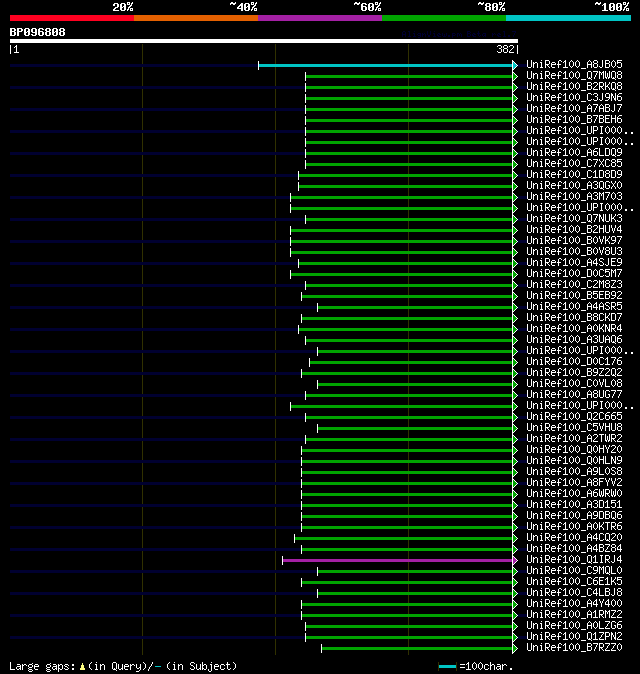Select label UniRef100_B0V8U3
The height and width of the screenshot is (674, 640).
coord(574,251)
